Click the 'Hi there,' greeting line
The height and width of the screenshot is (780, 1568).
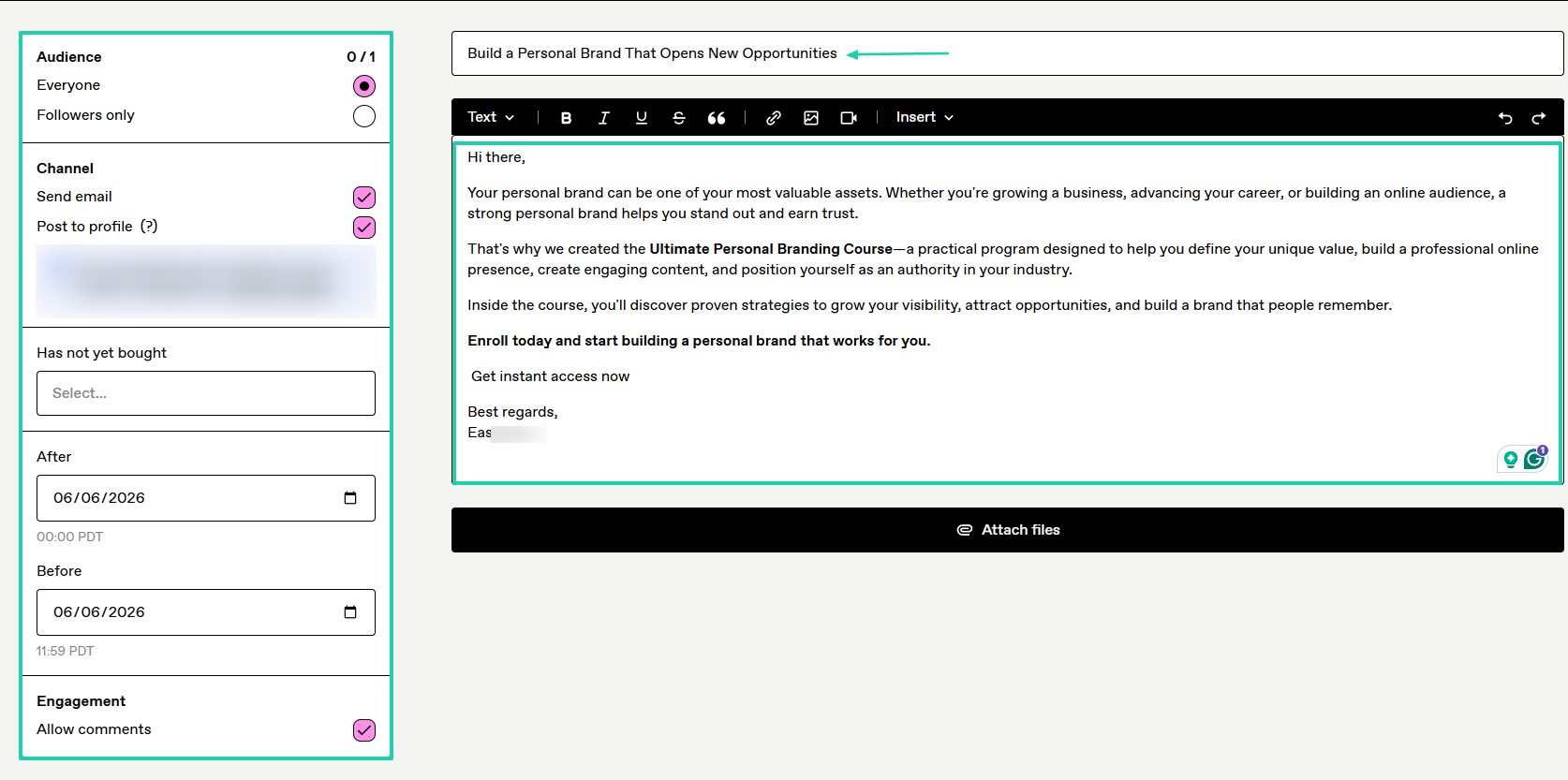tap(496, 157)
